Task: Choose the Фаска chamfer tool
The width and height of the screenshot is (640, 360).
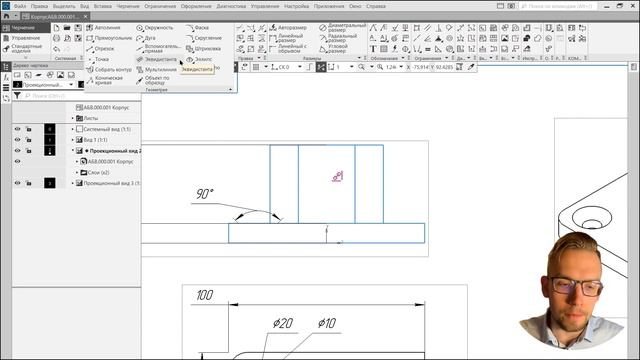Action: click(x=198, y=28)
